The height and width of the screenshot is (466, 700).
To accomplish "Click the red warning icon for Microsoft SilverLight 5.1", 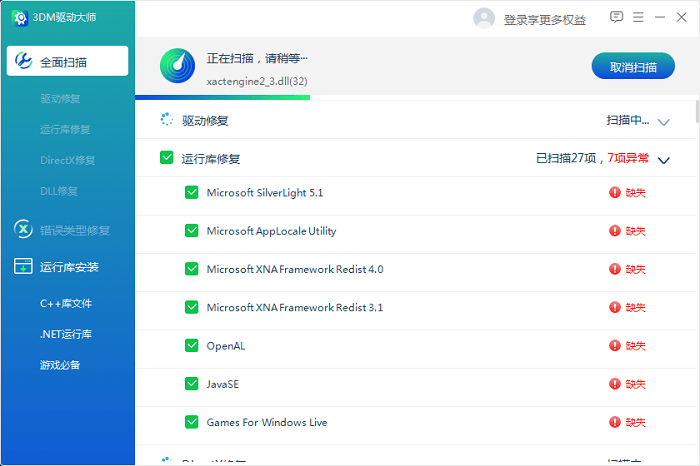I will (x=615, y=192).
